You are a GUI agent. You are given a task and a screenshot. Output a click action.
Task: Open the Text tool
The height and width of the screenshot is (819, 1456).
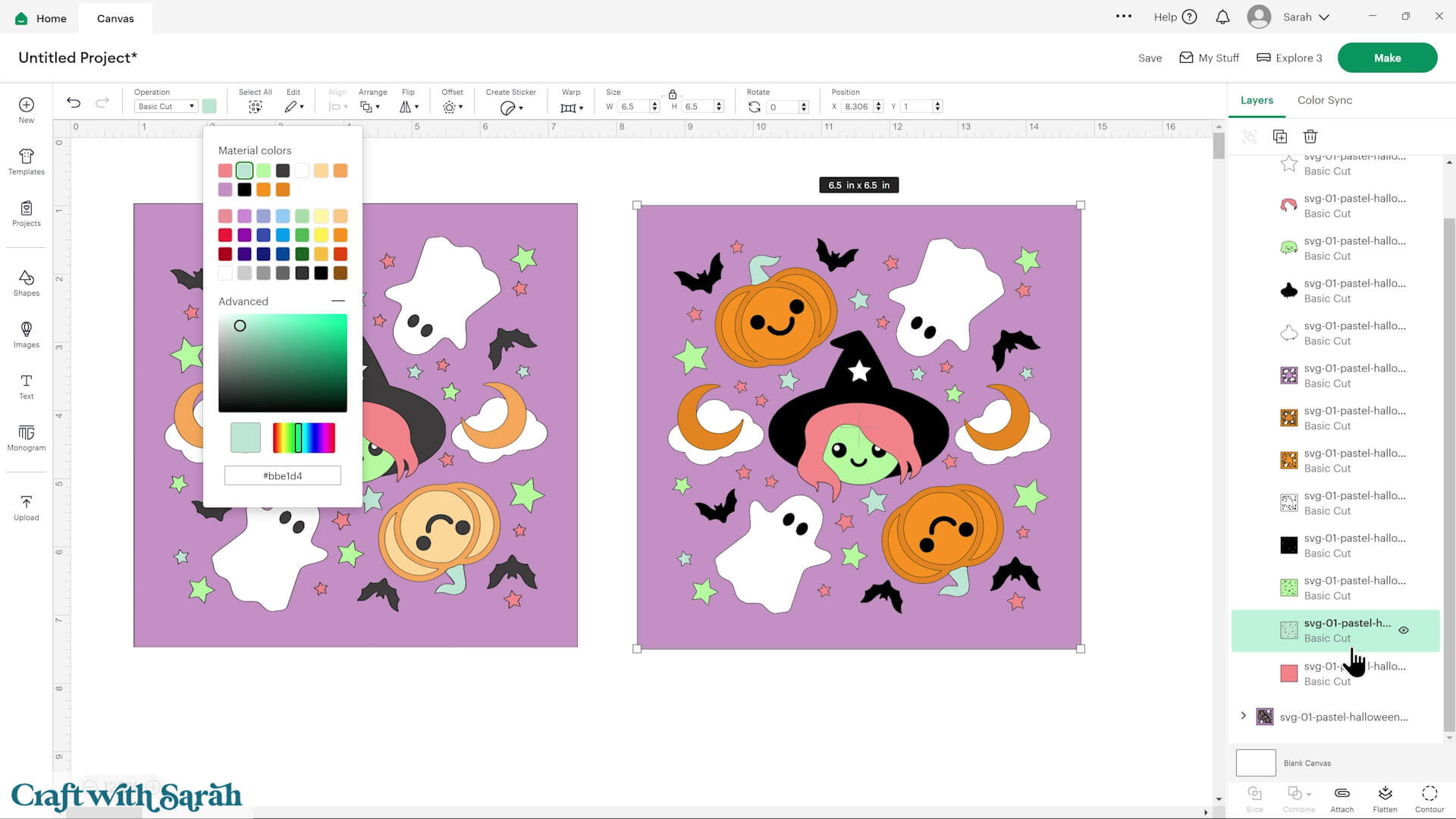coord(26,387)
